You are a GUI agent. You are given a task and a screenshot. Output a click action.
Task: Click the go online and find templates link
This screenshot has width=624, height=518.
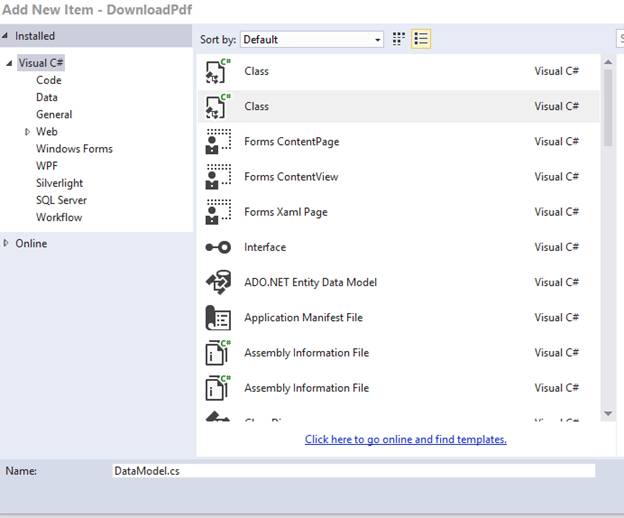pyautogui.click(x=405, y=439)
